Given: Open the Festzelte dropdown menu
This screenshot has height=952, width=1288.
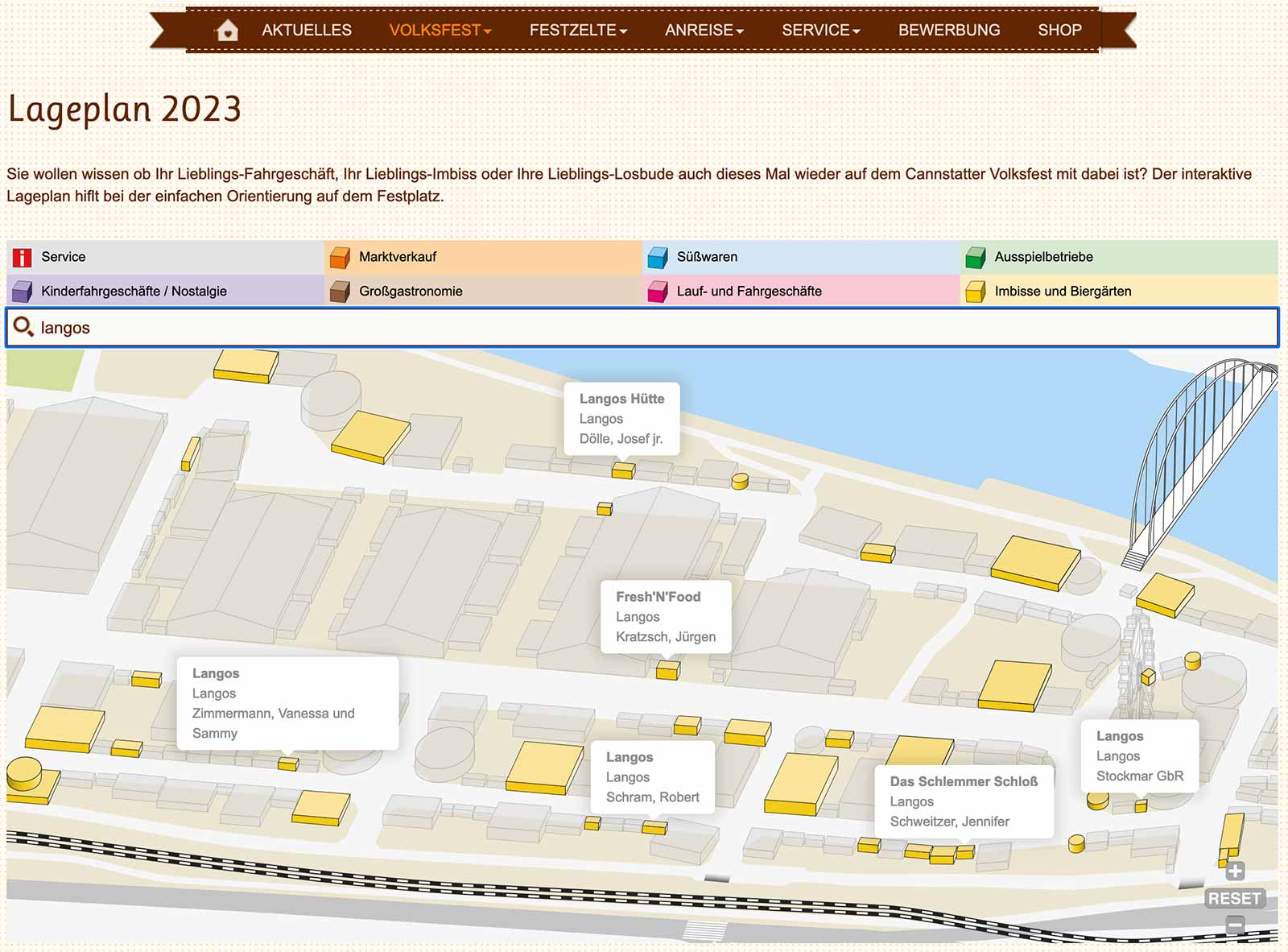Looking at the screenshot, I should point(577,31).
